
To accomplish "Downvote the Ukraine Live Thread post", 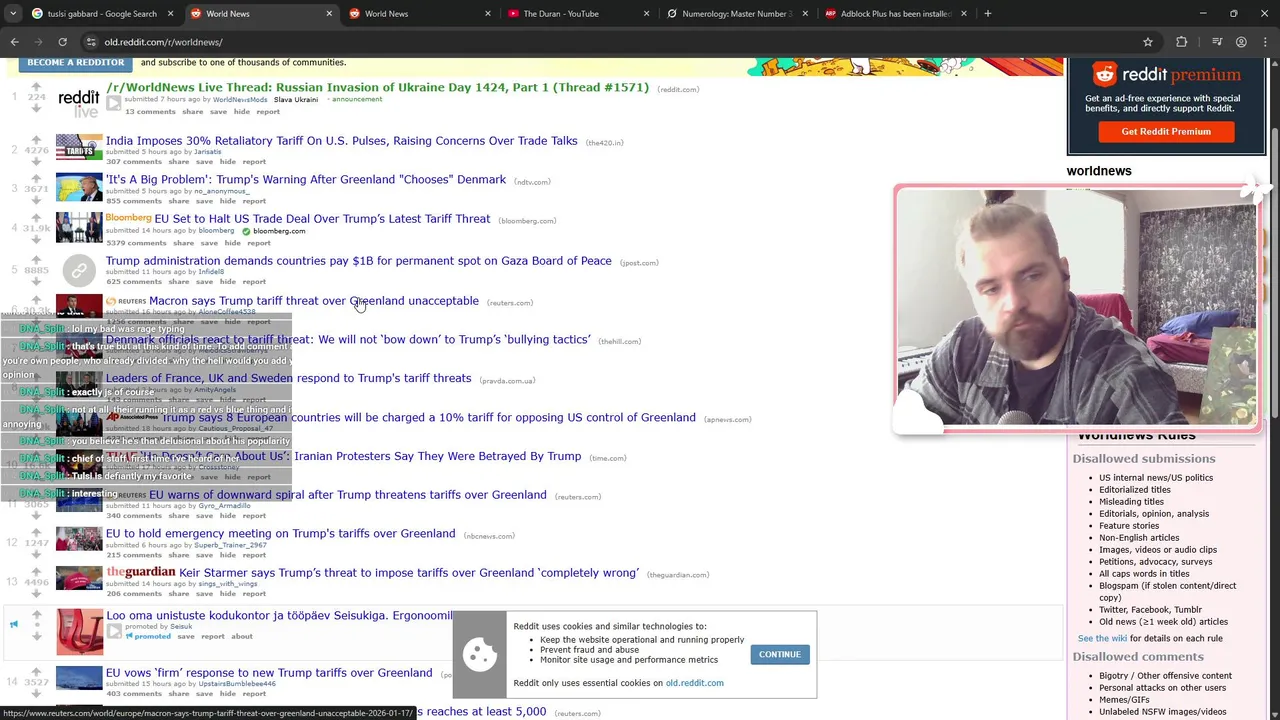I will point(36,110).
